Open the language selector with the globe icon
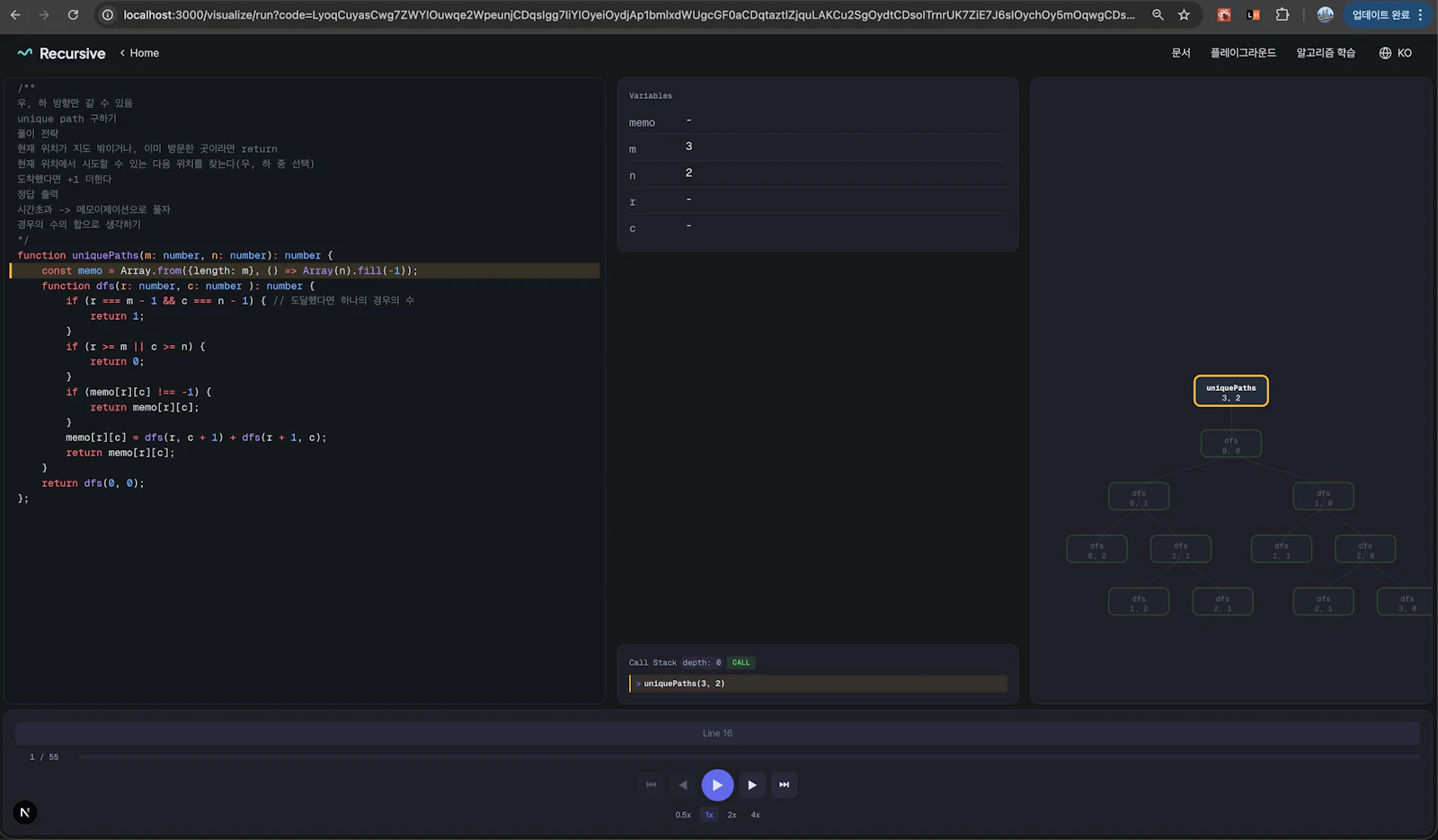 point(1395,52)
